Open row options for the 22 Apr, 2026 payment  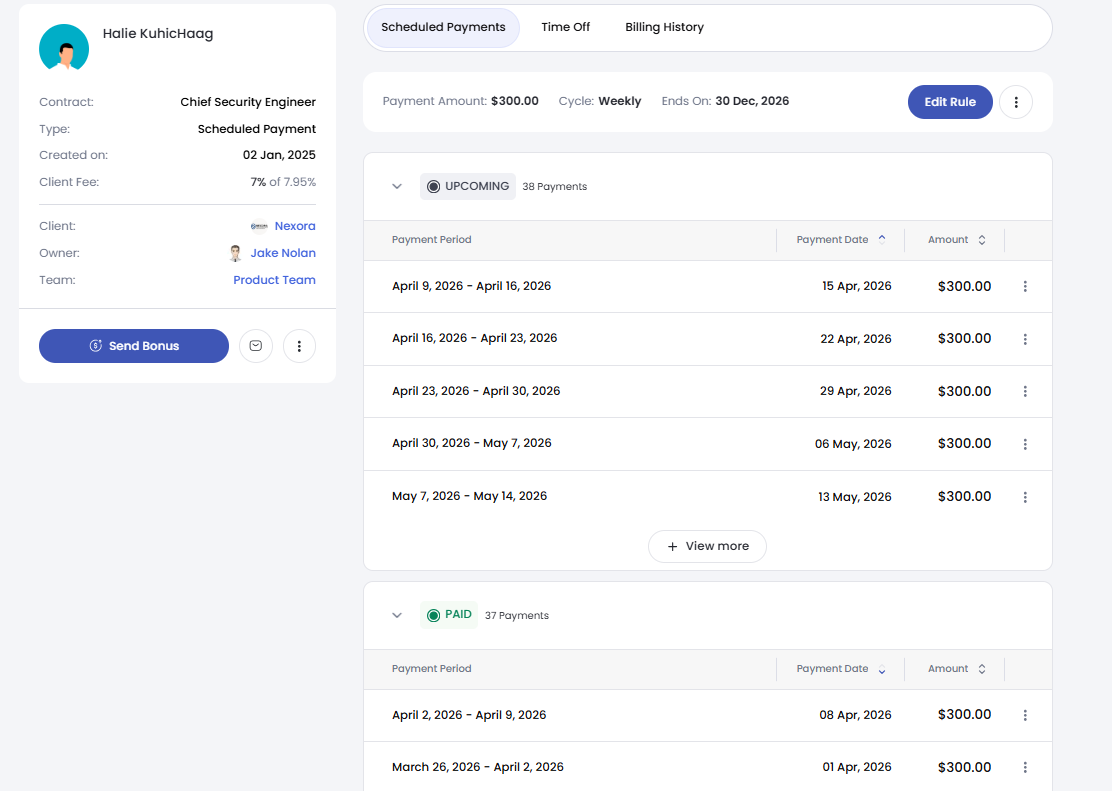1025,339
